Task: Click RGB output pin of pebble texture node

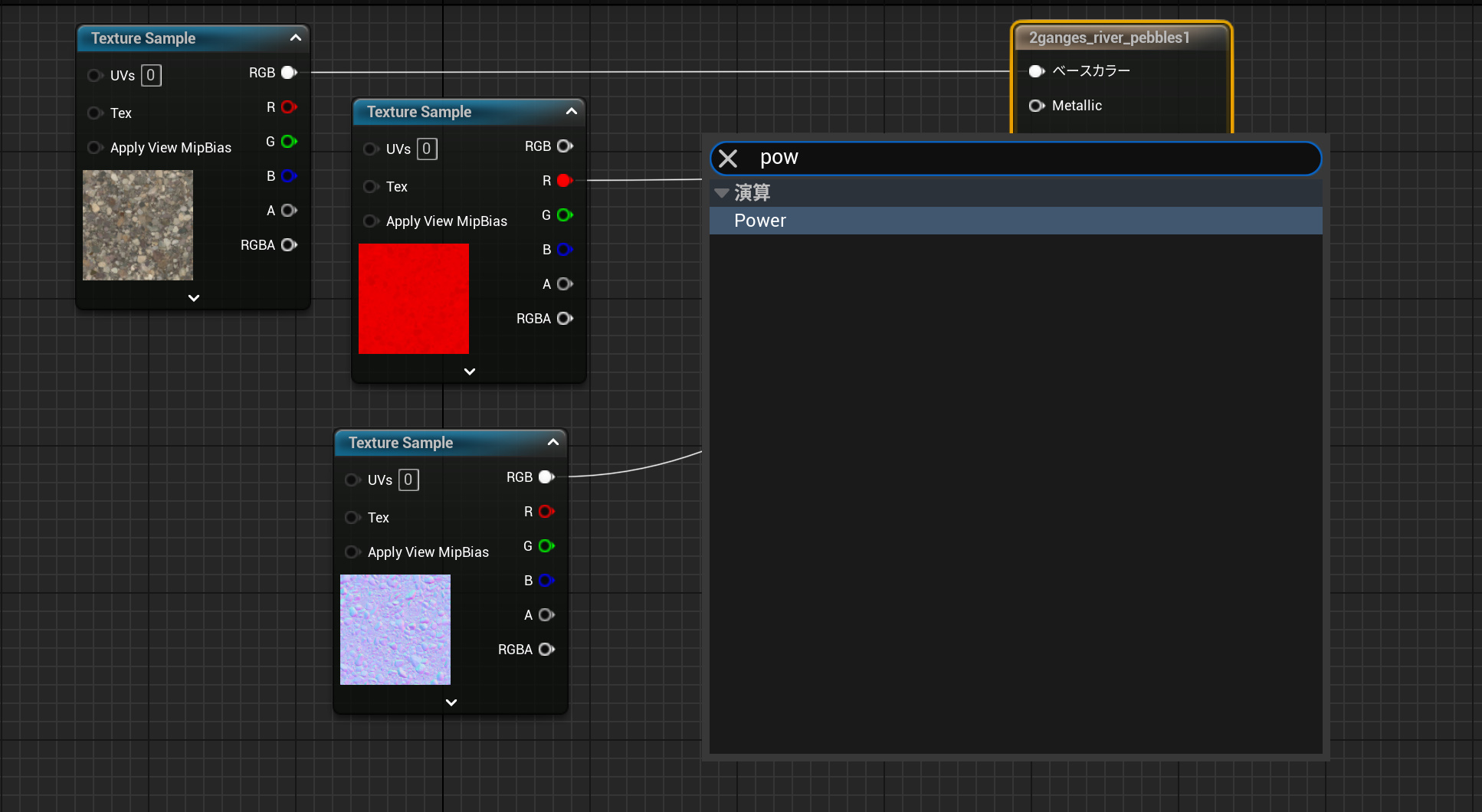Action: [x=289, y=73]
